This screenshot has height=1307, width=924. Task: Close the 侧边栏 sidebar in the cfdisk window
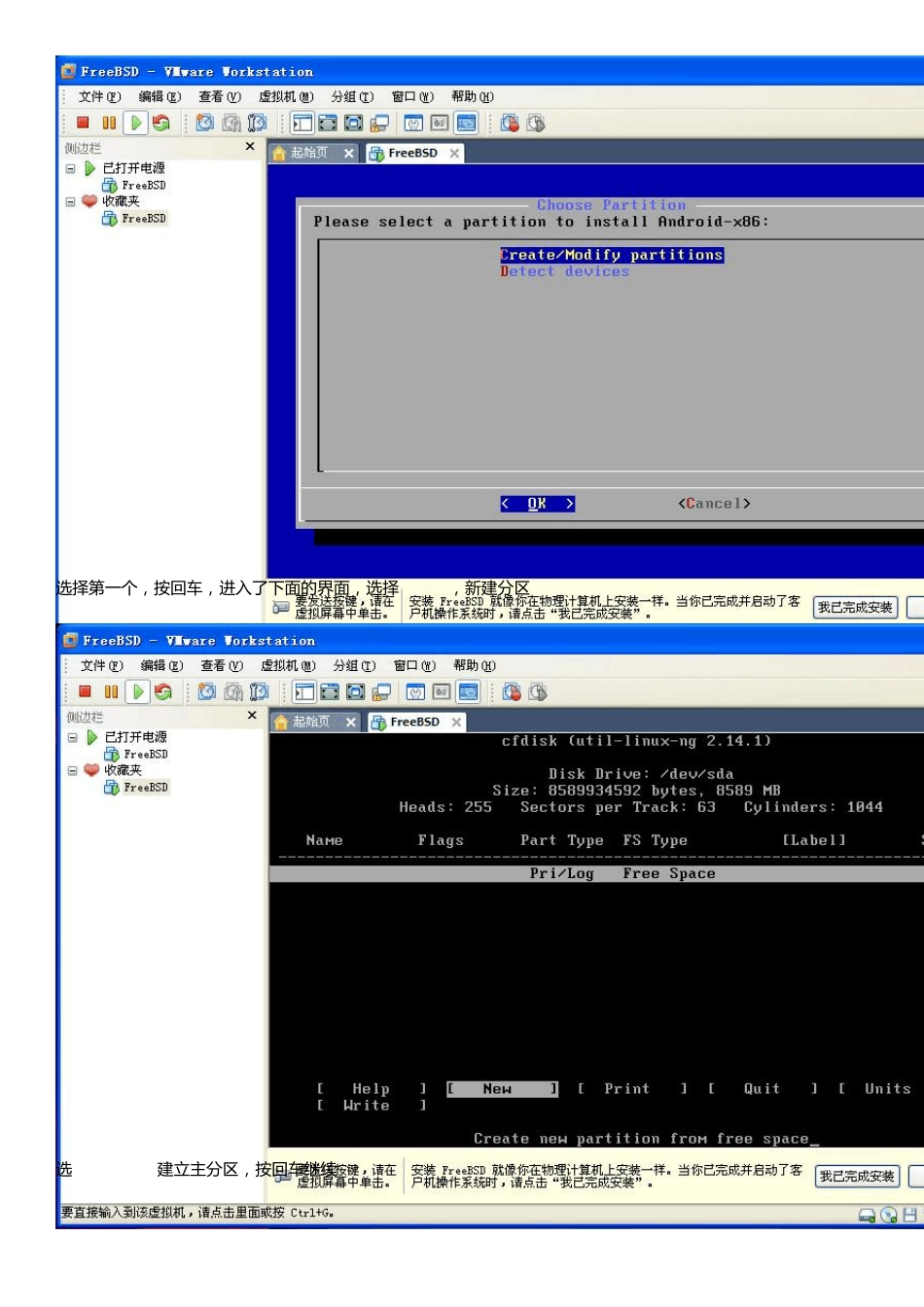[252, 716]
